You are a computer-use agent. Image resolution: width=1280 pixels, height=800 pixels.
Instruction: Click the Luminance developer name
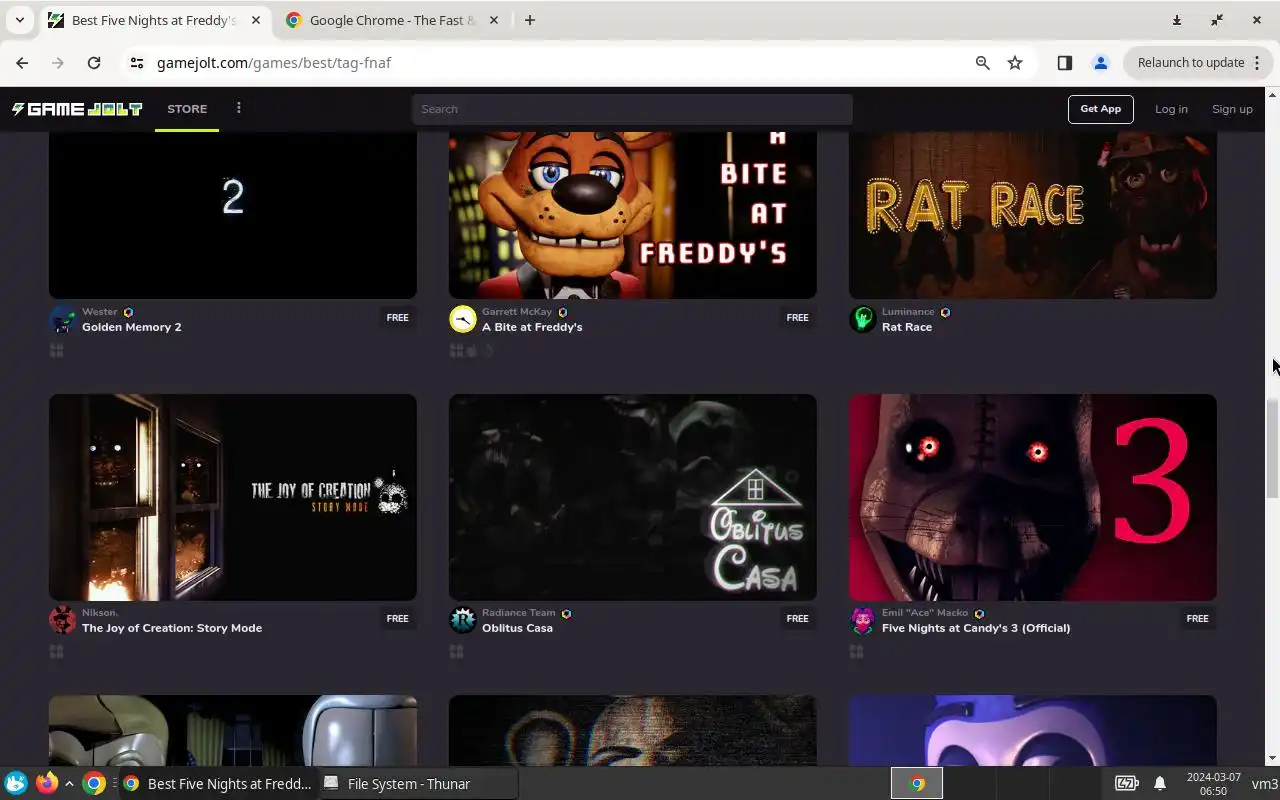pyautogui.click(x=908, y=312)
